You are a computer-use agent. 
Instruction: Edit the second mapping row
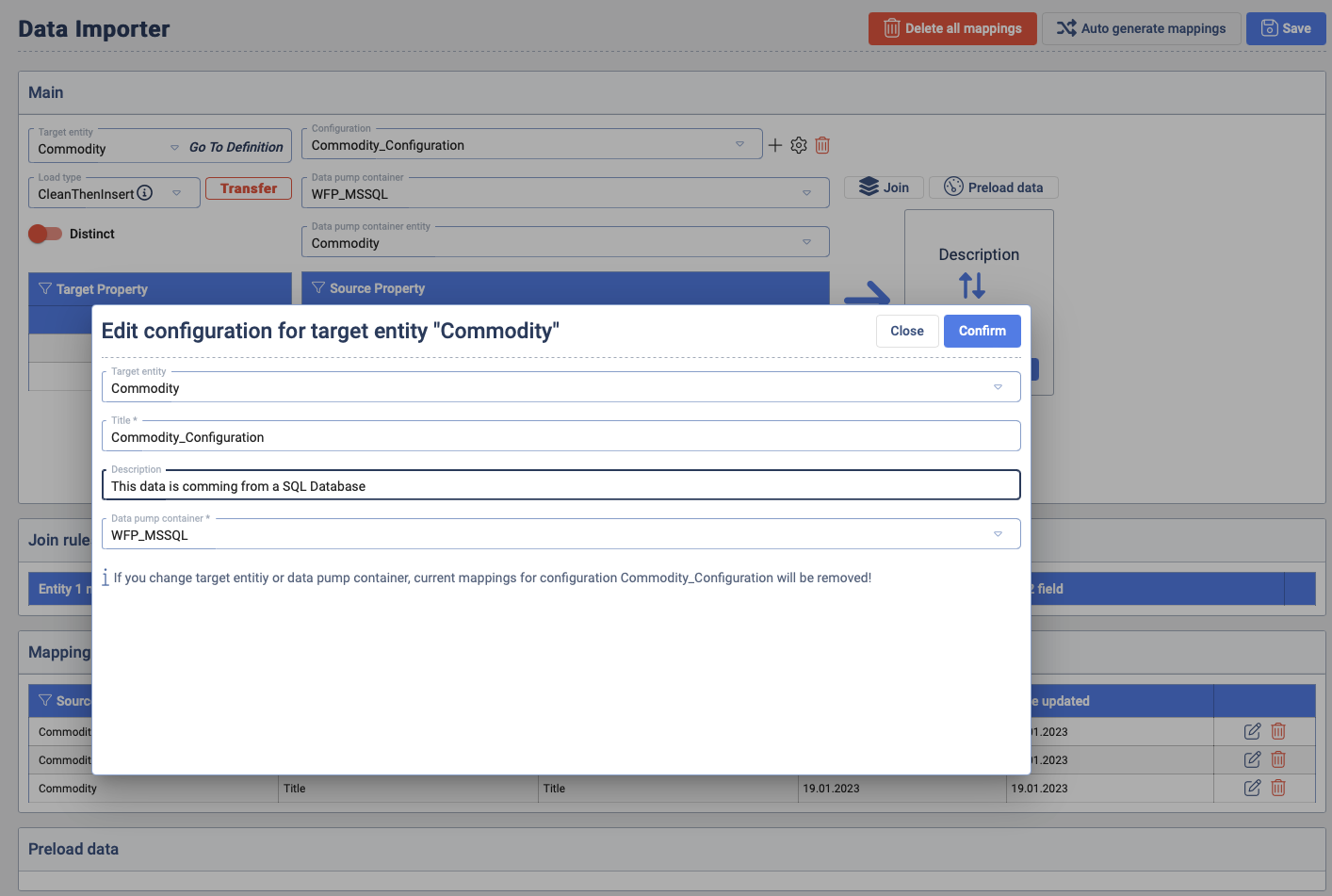[1252, 759]
